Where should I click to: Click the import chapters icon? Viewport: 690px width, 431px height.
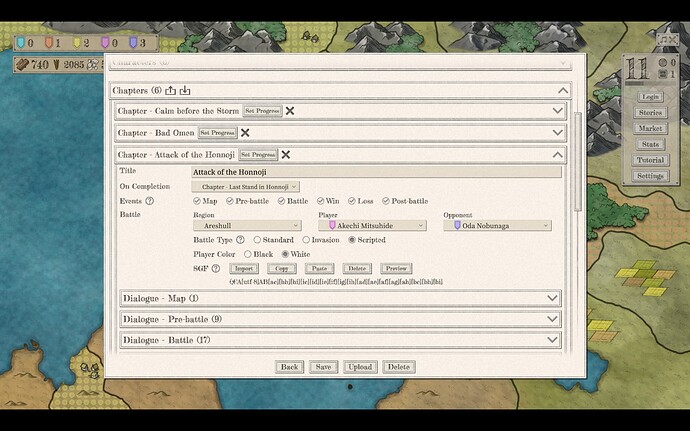tap(185, 90)
